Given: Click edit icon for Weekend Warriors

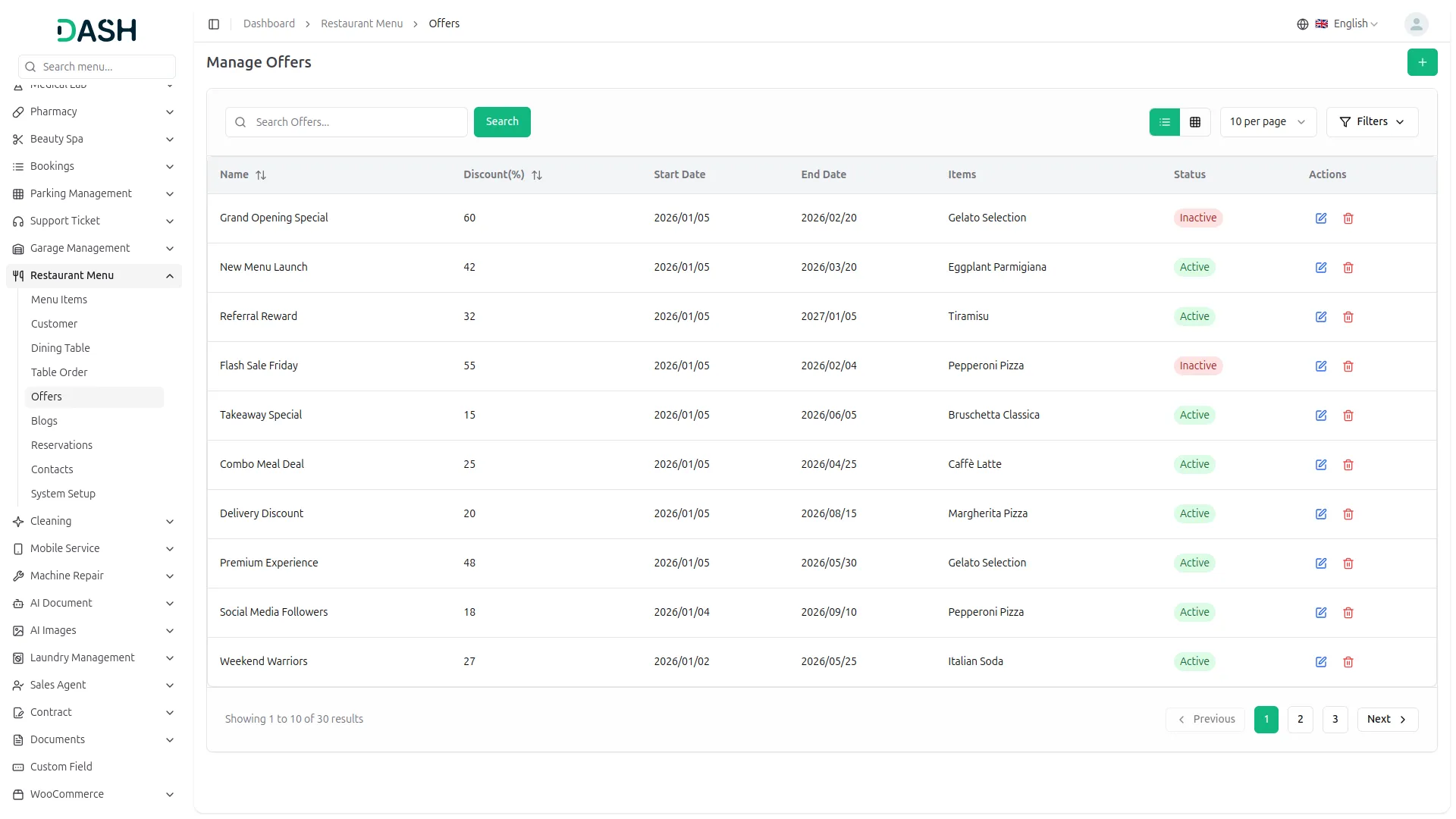Looking at the screenshot, I should coord(1320,662).
